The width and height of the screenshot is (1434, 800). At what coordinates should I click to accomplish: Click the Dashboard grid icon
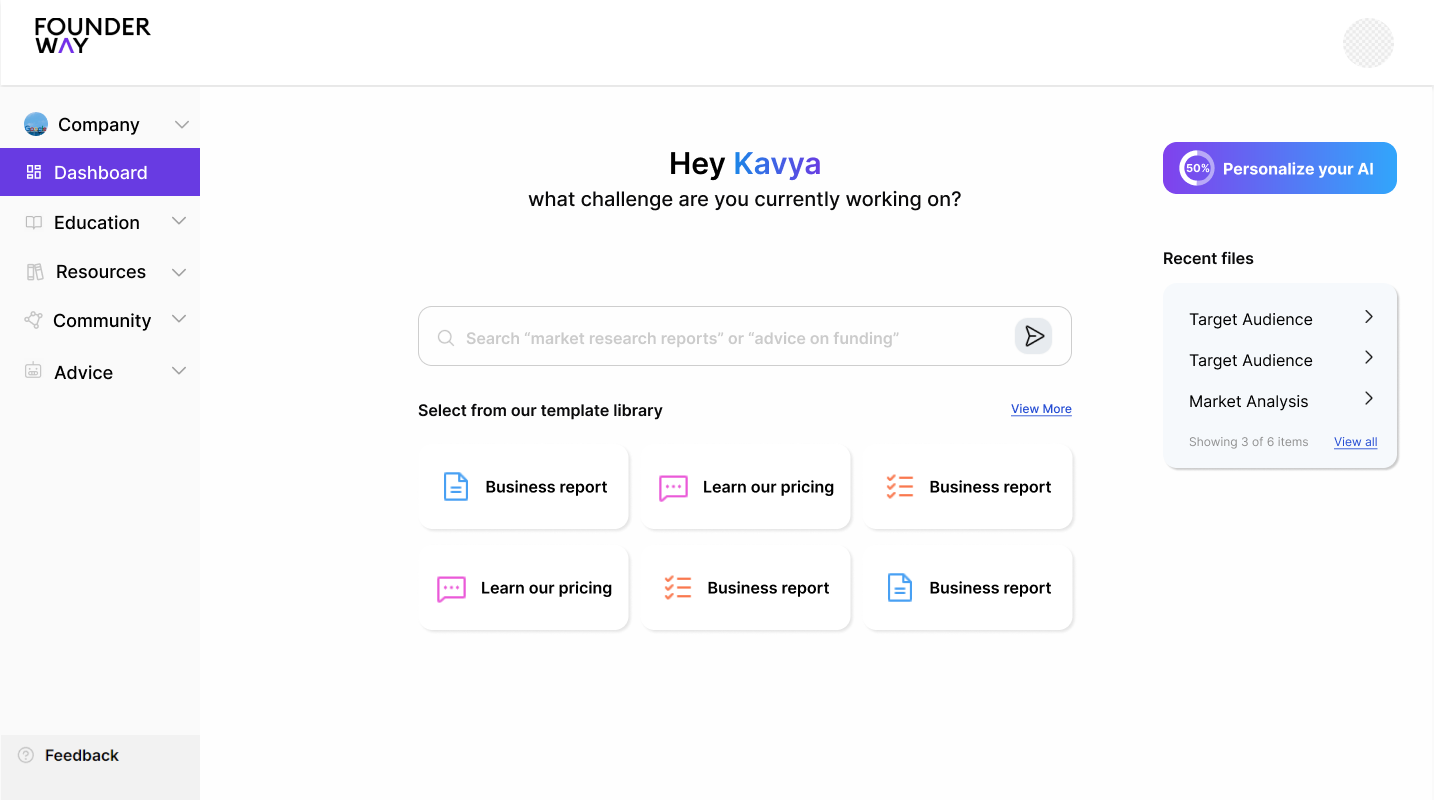(34, 172)
